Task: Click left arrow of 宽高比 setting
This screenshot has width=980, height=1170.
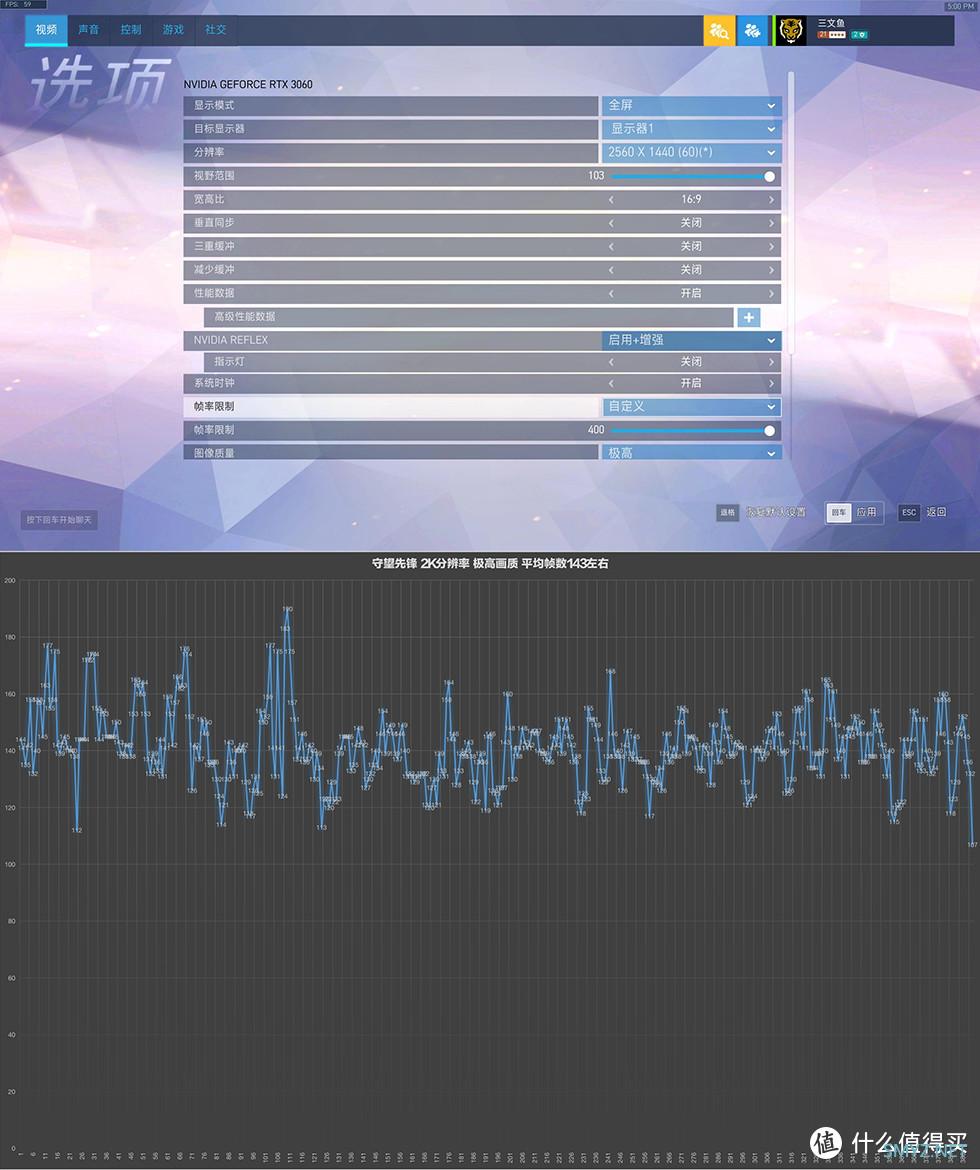Action: pyautogui.click(x=611, y=200)
